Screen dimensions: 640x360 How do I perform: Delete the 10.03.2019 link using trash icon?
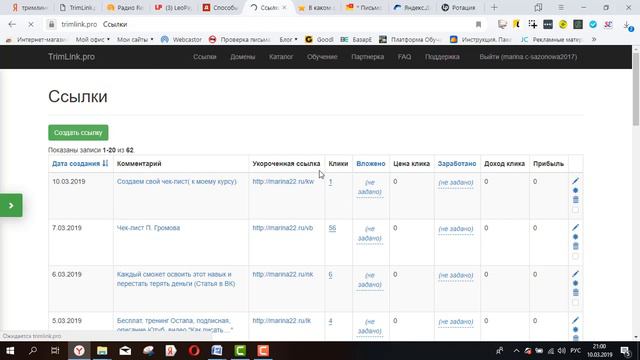[576, 200]
